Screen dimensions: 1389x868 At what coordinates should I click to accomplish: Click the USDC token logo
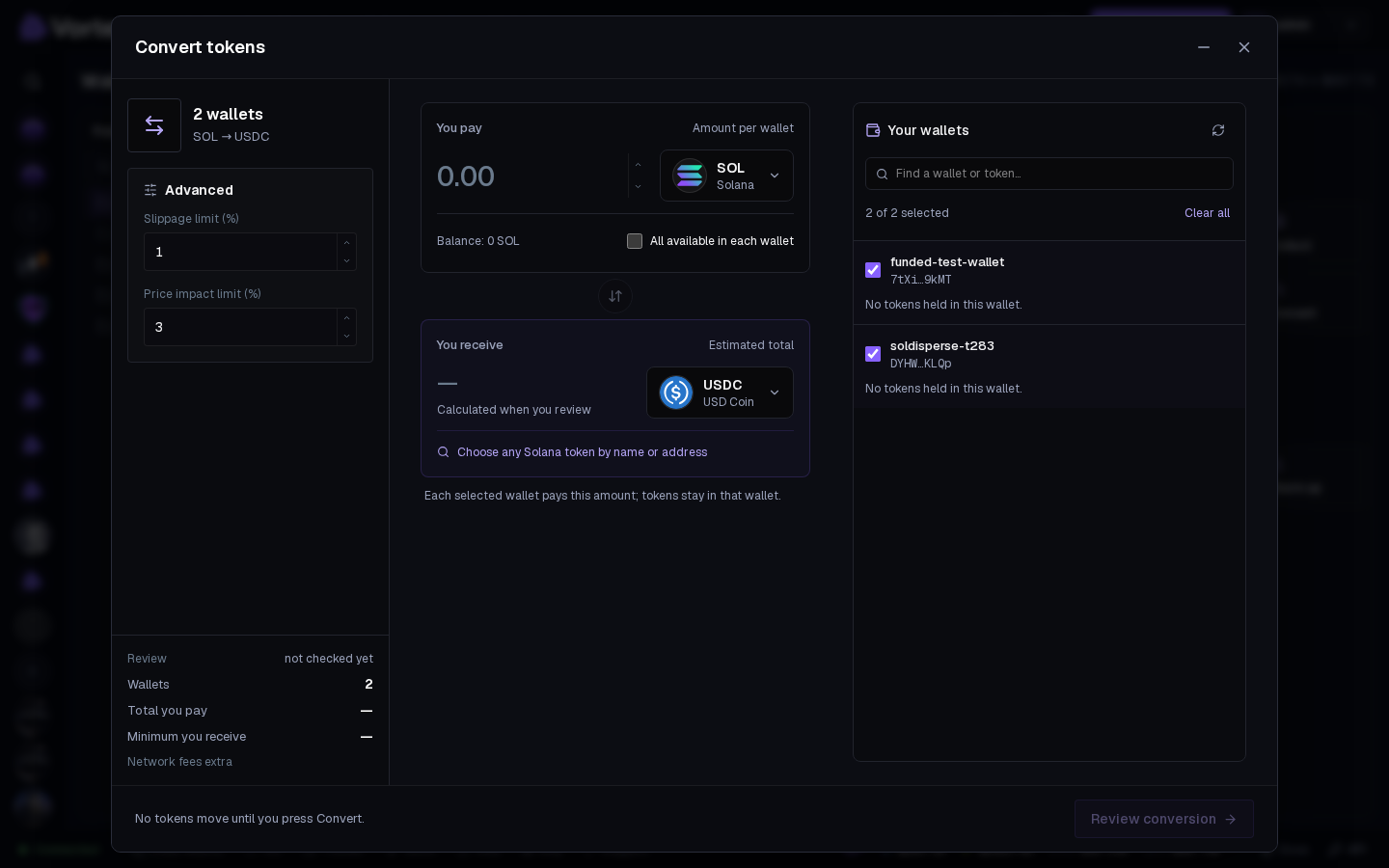click(676, 393)
